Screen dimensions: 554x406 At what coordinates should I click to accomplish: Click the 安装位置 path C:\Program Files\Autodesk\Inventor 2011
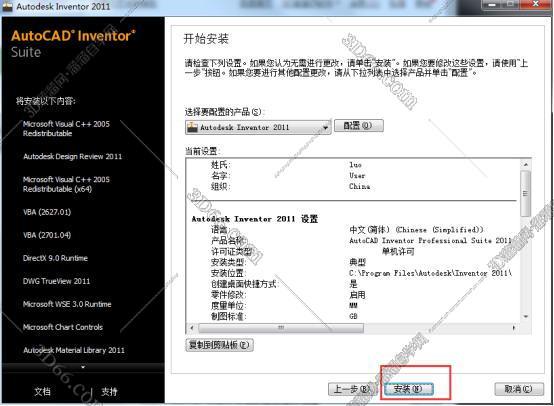tap(430, 273)
